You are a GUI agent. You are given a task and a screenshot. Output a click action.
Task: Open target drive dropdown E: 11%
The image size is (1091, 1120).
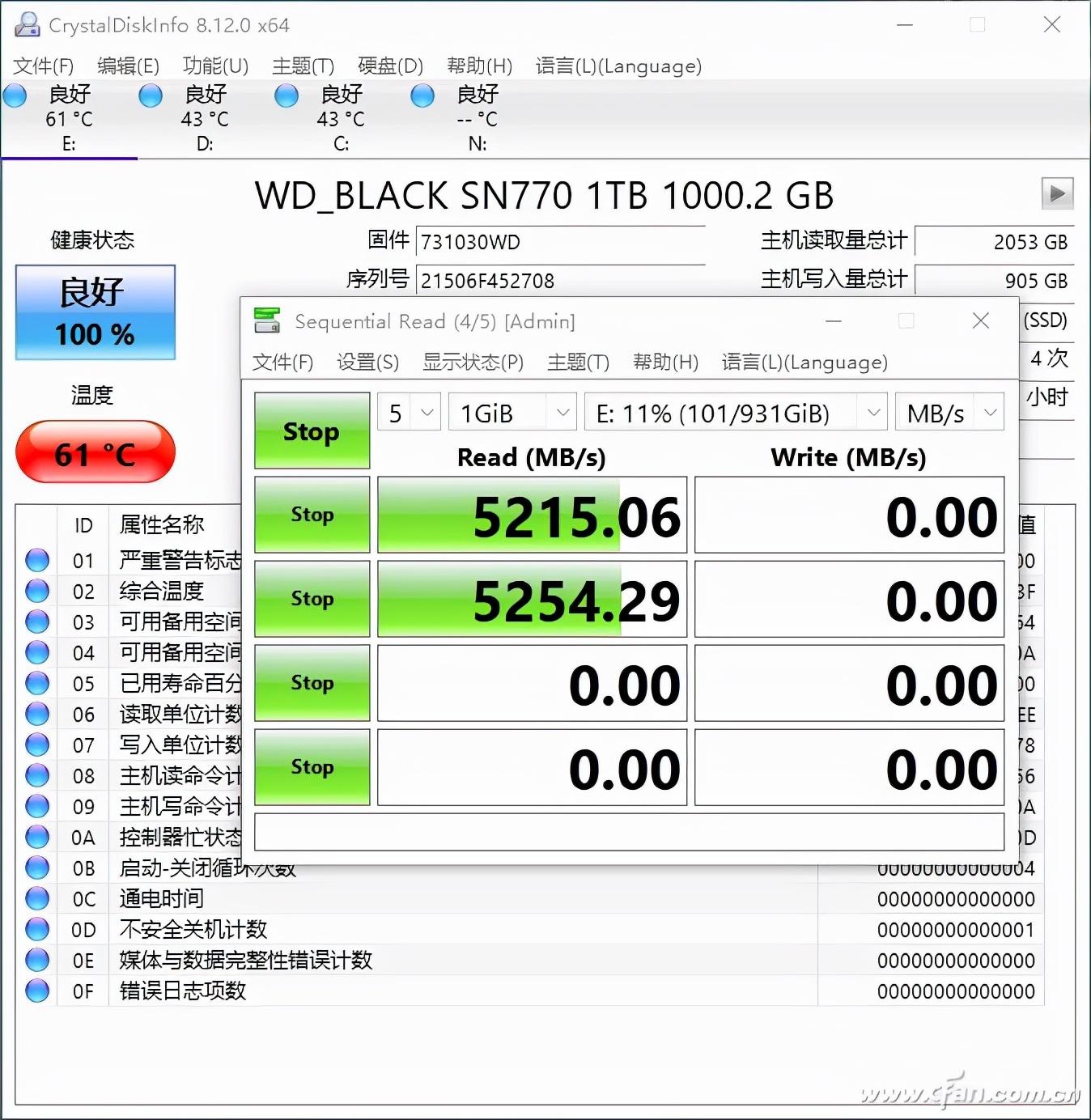pos(736,413)
